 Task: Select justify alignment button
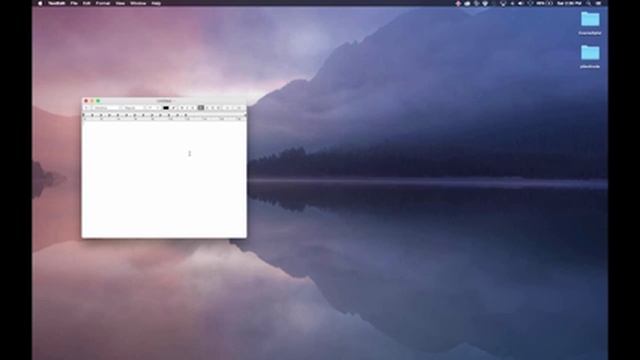click(x=218, y=108)
